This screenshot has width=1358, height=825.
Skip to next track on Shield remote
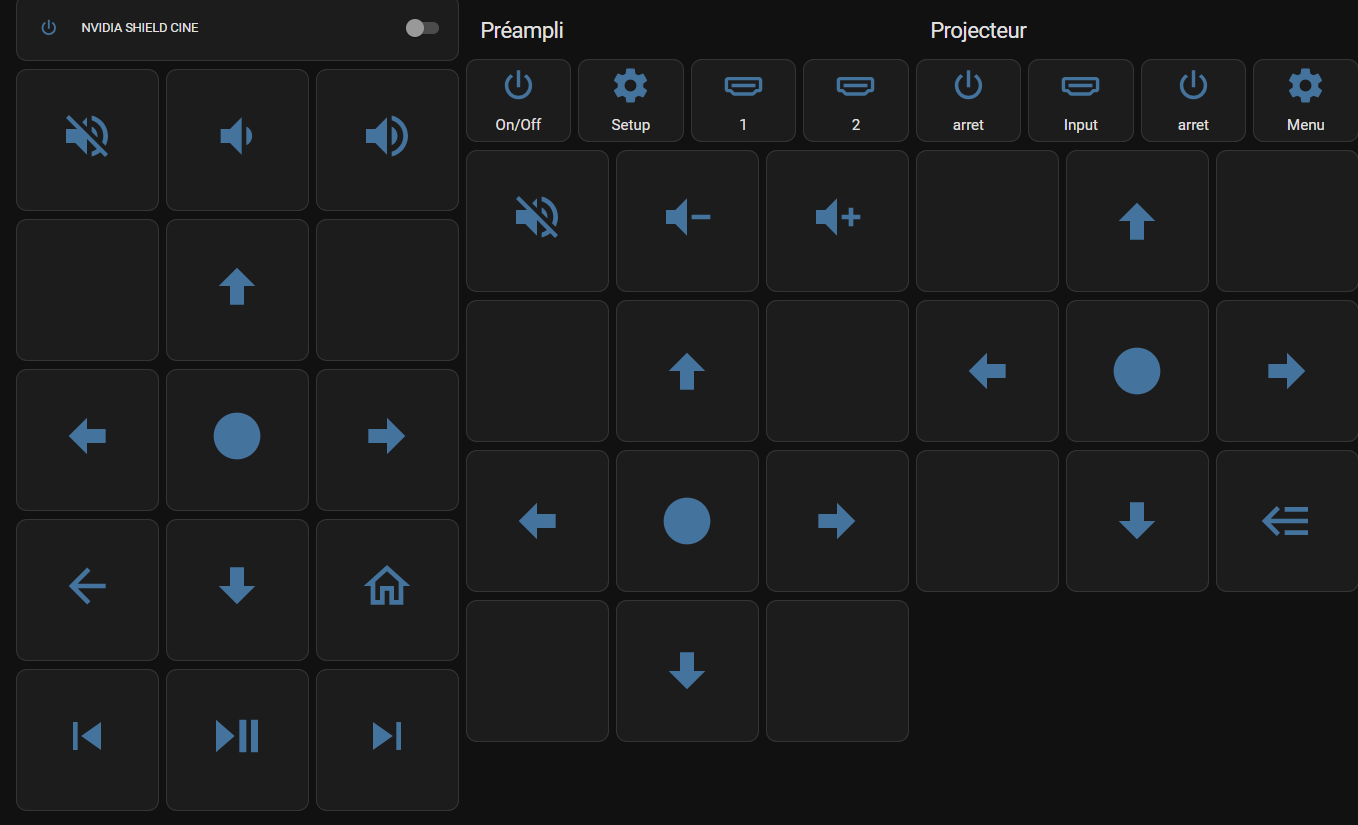point(387,737)
